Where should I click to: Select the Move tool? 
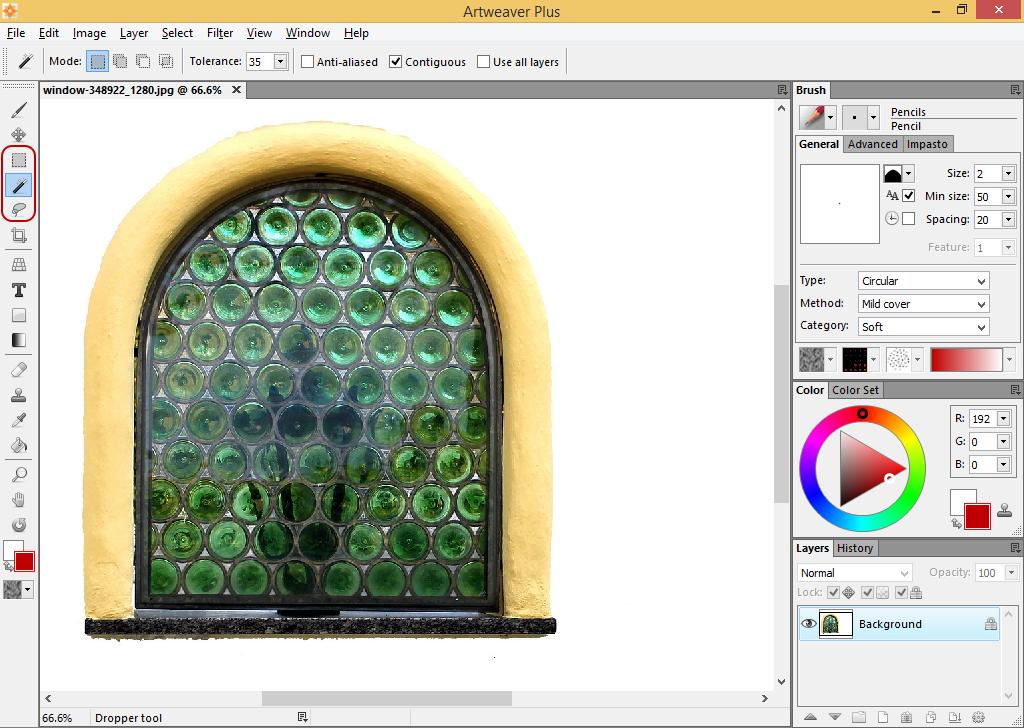pos(18,135)
